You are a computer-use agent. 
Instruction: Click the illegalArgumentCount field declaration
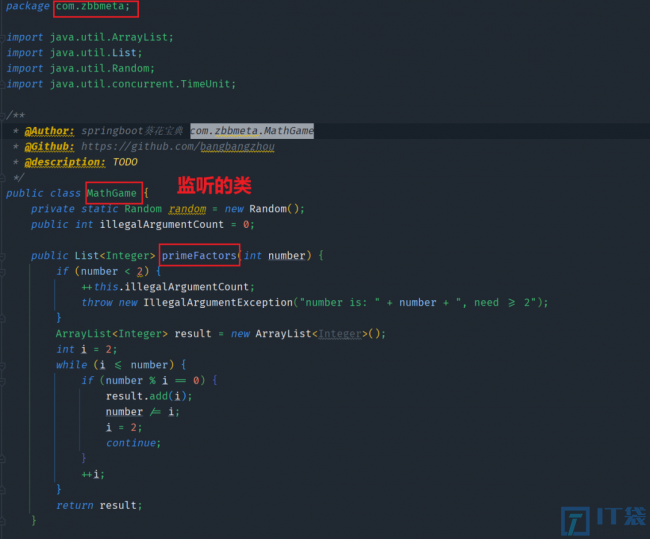point(143,224)
